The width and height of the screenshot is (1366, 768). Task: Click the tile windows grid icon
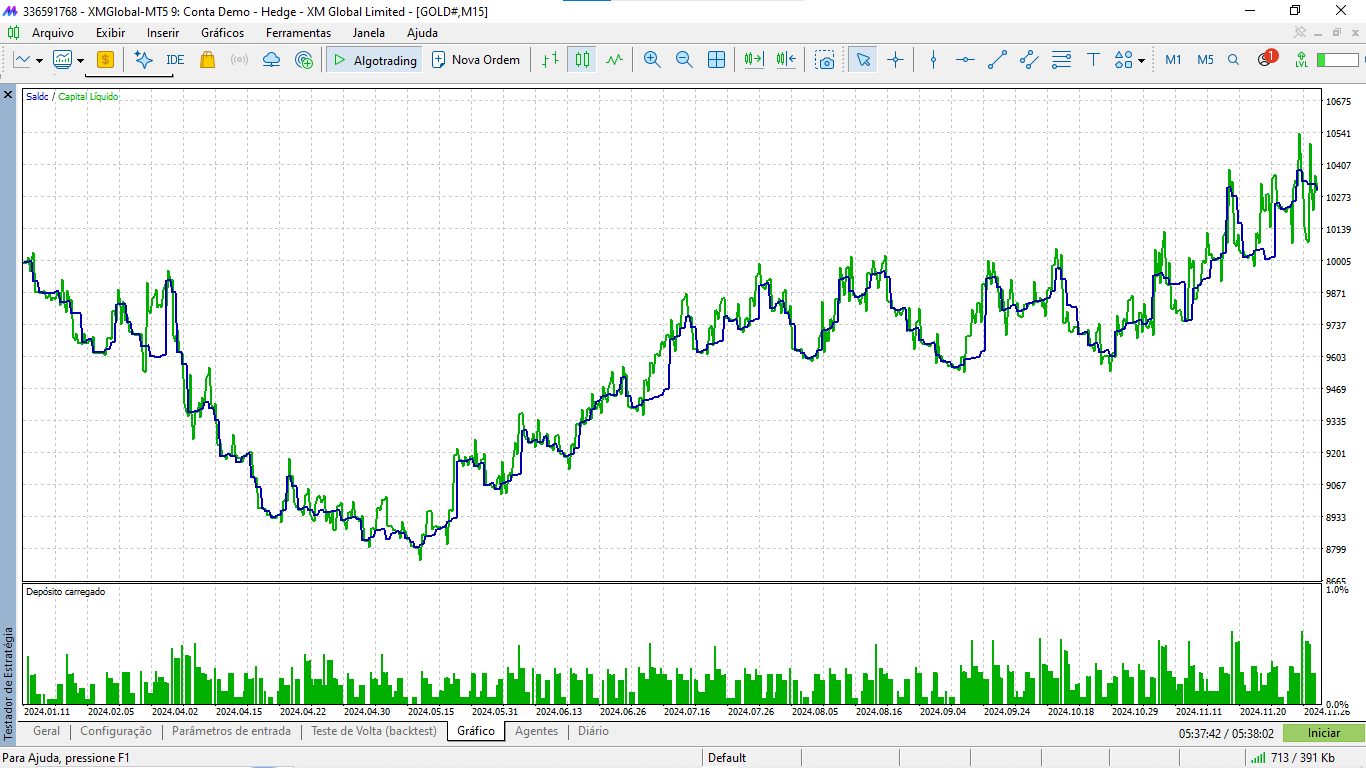click(x=716, y=60)
